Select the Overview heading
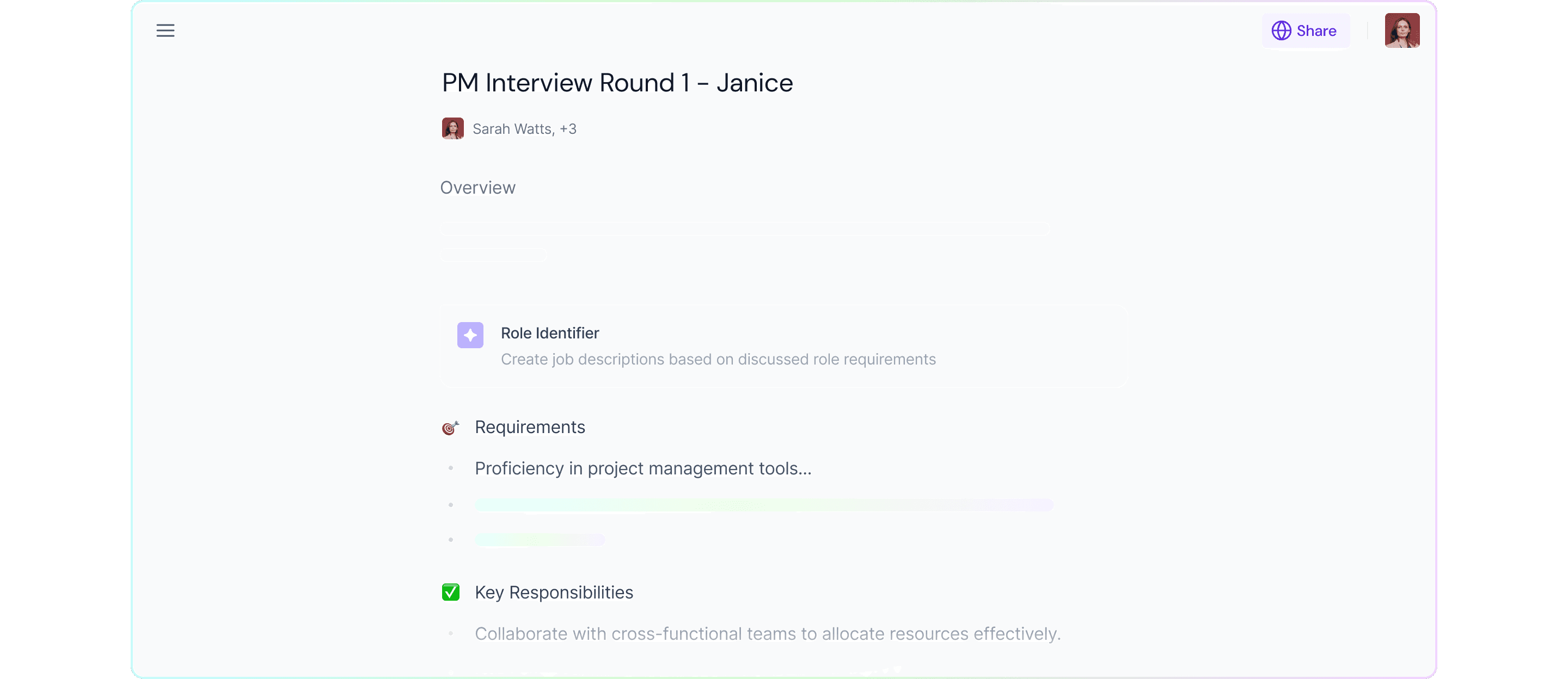1568x679 pixels. 477,187
